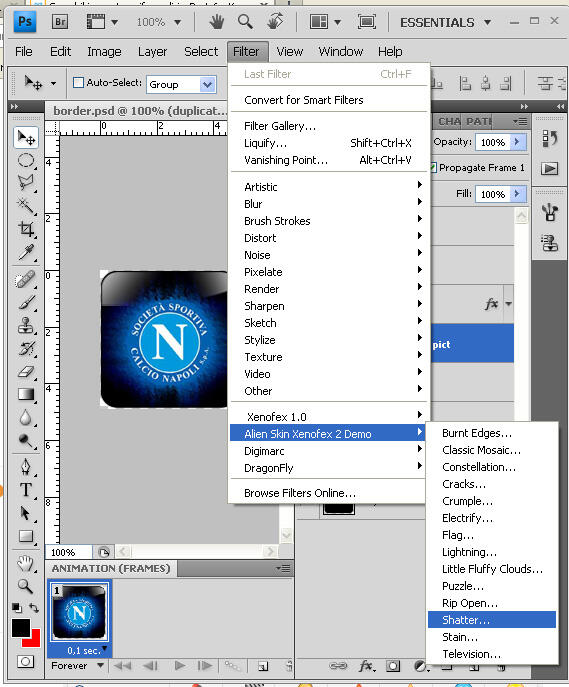The image size is (569, 687).
Task: Open the Animation panel options menu
Action: point(283,568)
